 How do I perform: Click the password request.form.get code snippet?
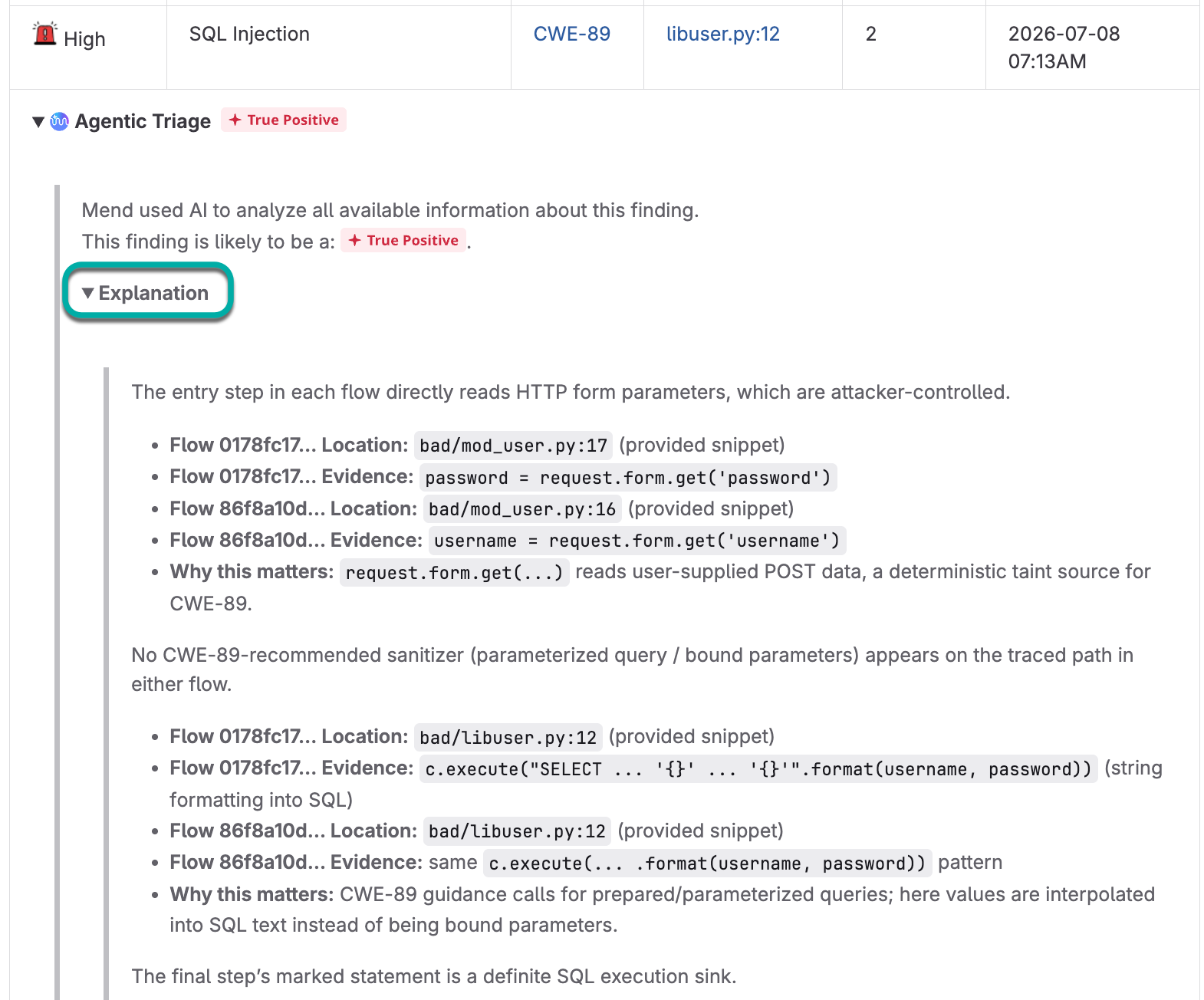tap(628, 478)
